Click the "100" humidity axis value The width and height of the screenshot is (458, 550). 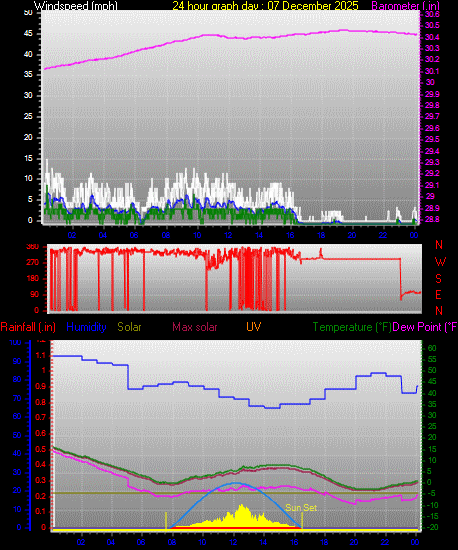[x=15, y=342]
